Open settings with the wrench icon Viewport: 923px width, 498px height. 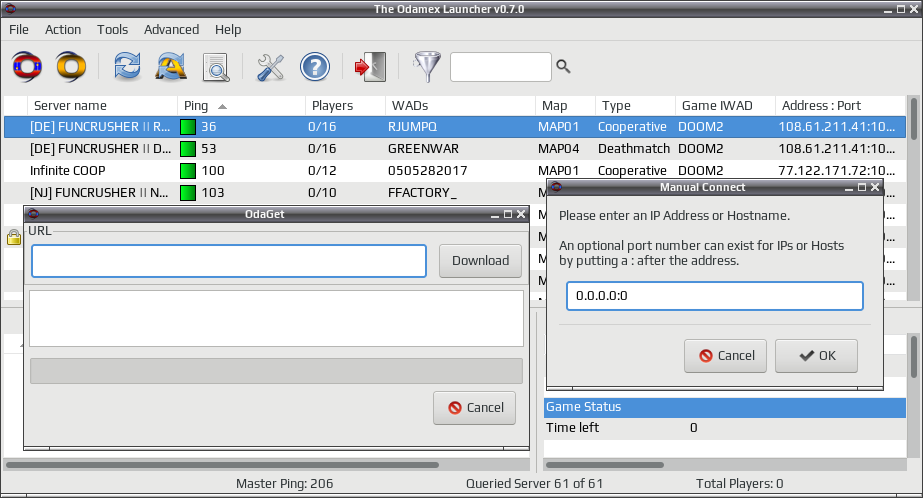(270, 67)
